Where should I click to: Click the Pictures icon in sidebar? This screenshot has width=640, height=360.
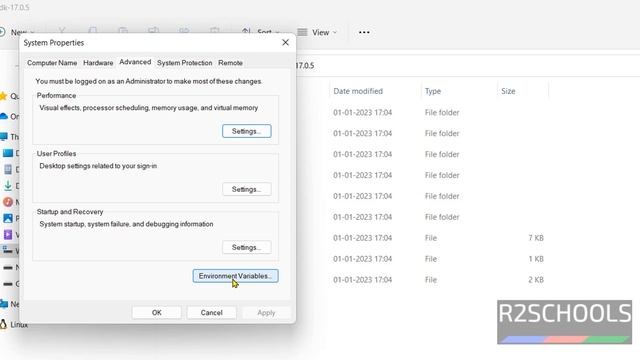8,218
